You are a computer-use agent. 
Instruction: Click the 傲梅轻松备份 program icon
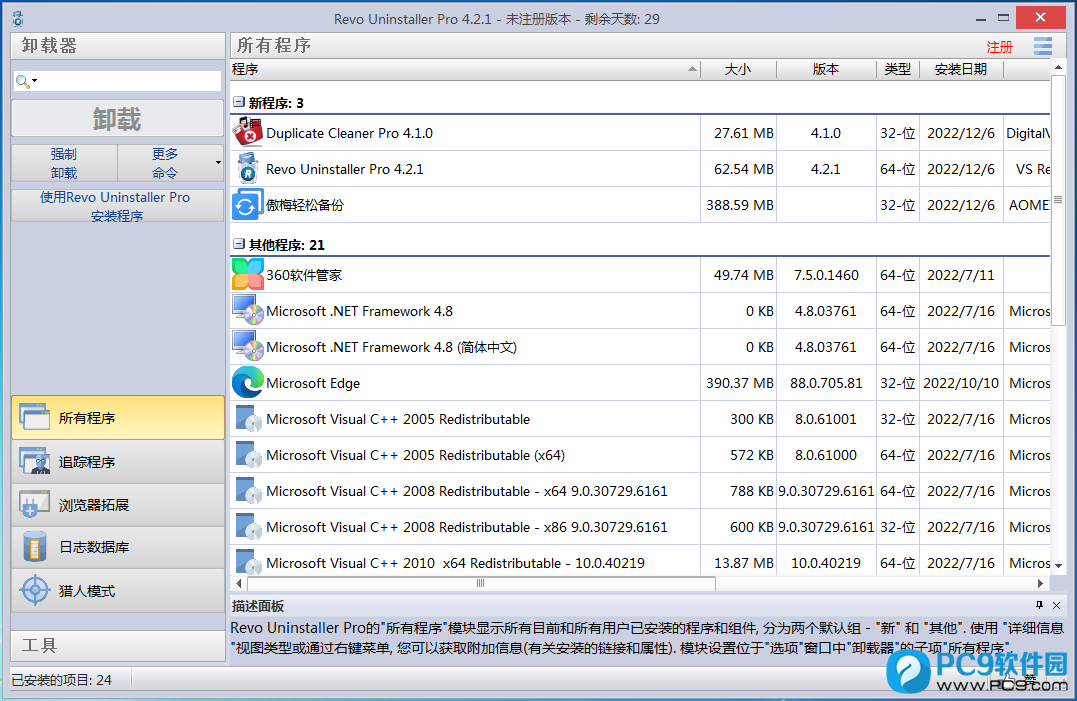coord(247,205)
